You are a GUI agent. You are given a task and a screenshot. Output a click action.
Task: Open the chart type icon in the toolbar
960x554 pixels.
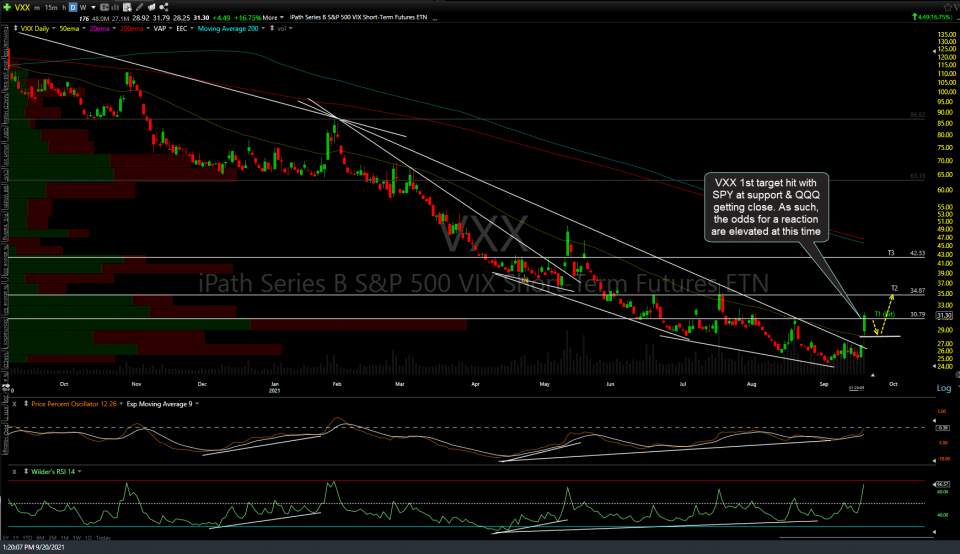(104, 7)
